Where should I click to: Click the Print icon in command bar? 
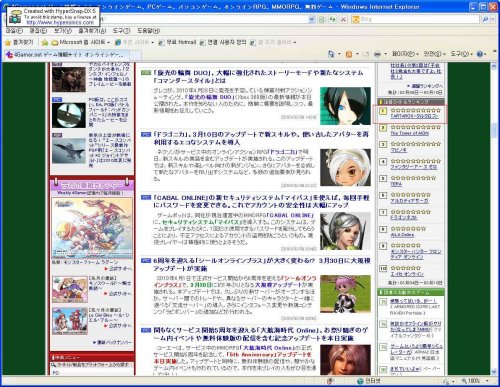(377, 54)
